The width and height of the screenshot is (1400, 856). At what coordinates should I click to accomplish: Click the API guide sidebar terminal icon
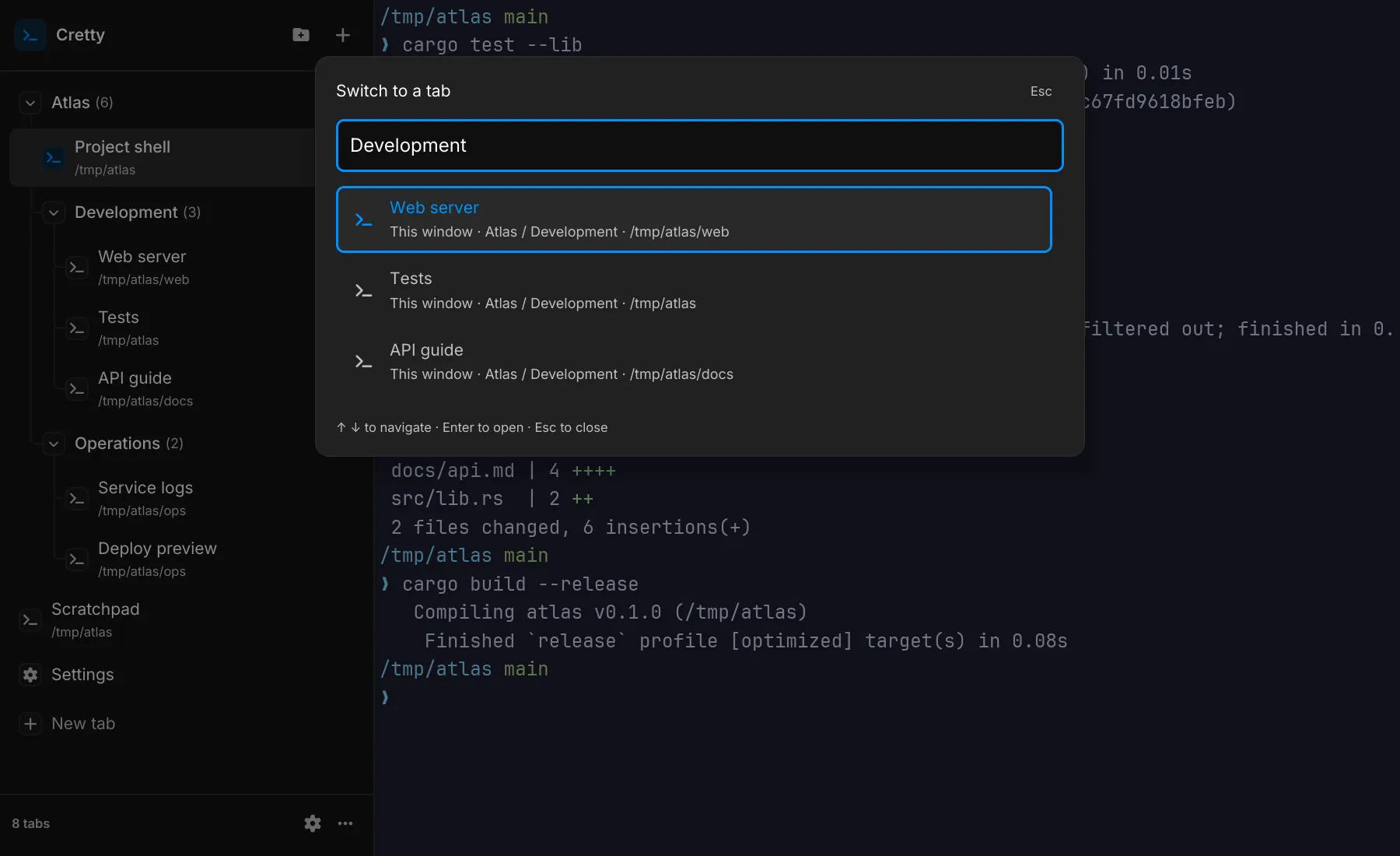77,389
